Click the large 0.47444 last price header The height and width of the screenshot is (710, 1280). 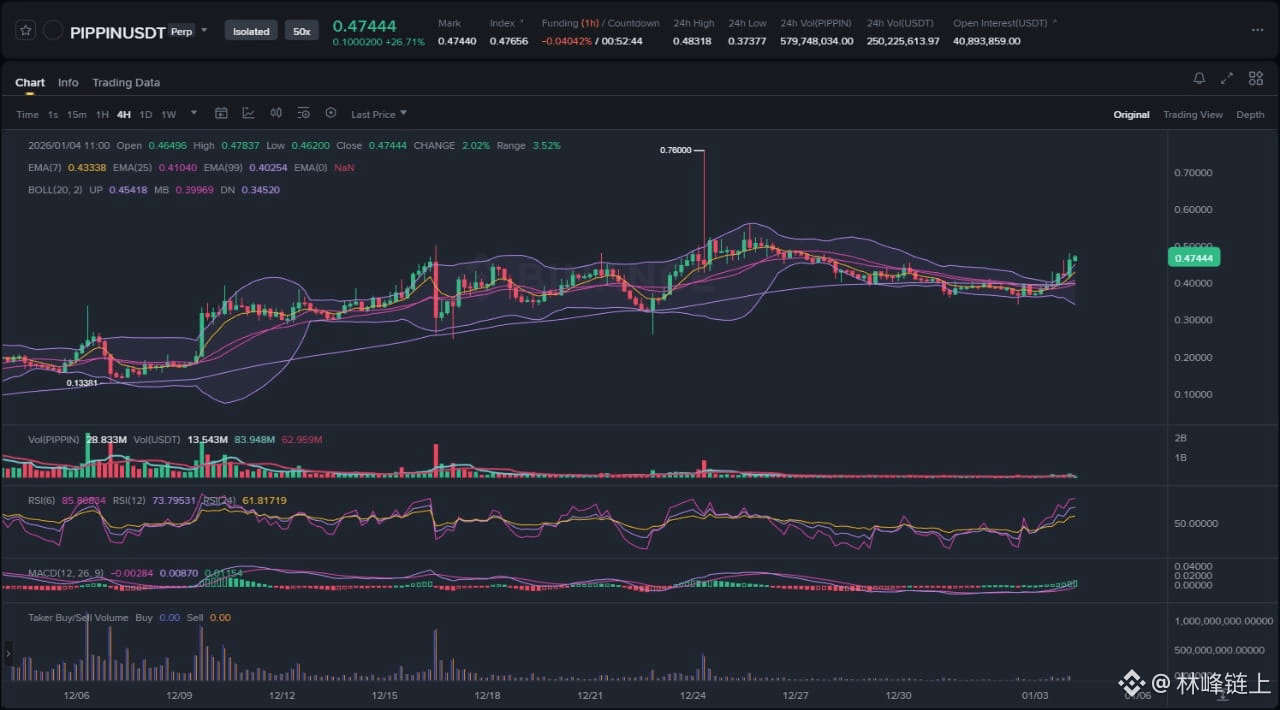click(x=364, y=26)
